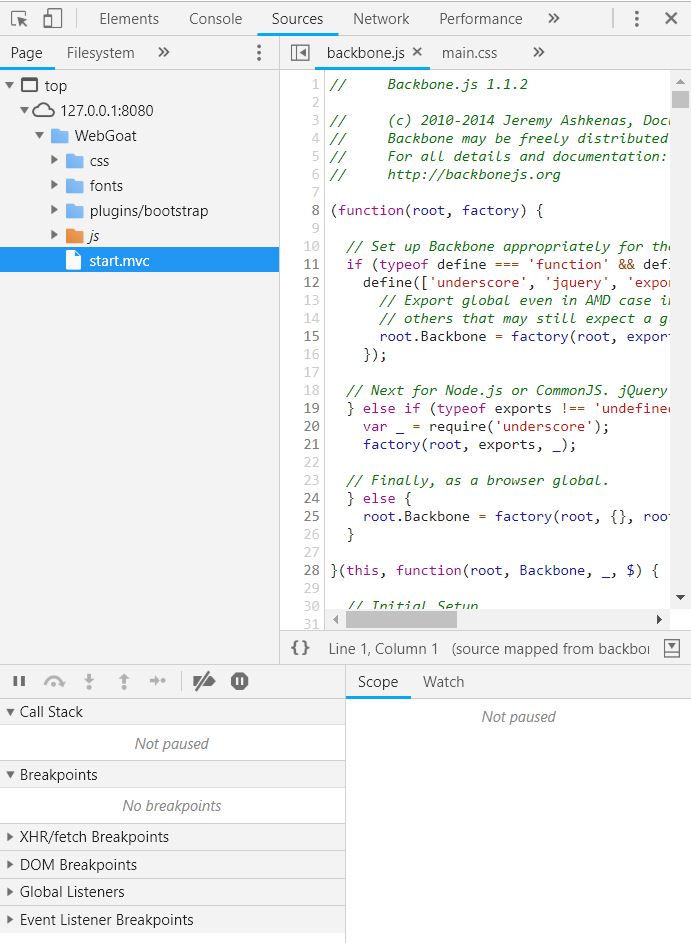This screenshot has width=691, height=943.
Task: Click the fonts folder icon
Action: 75,185
